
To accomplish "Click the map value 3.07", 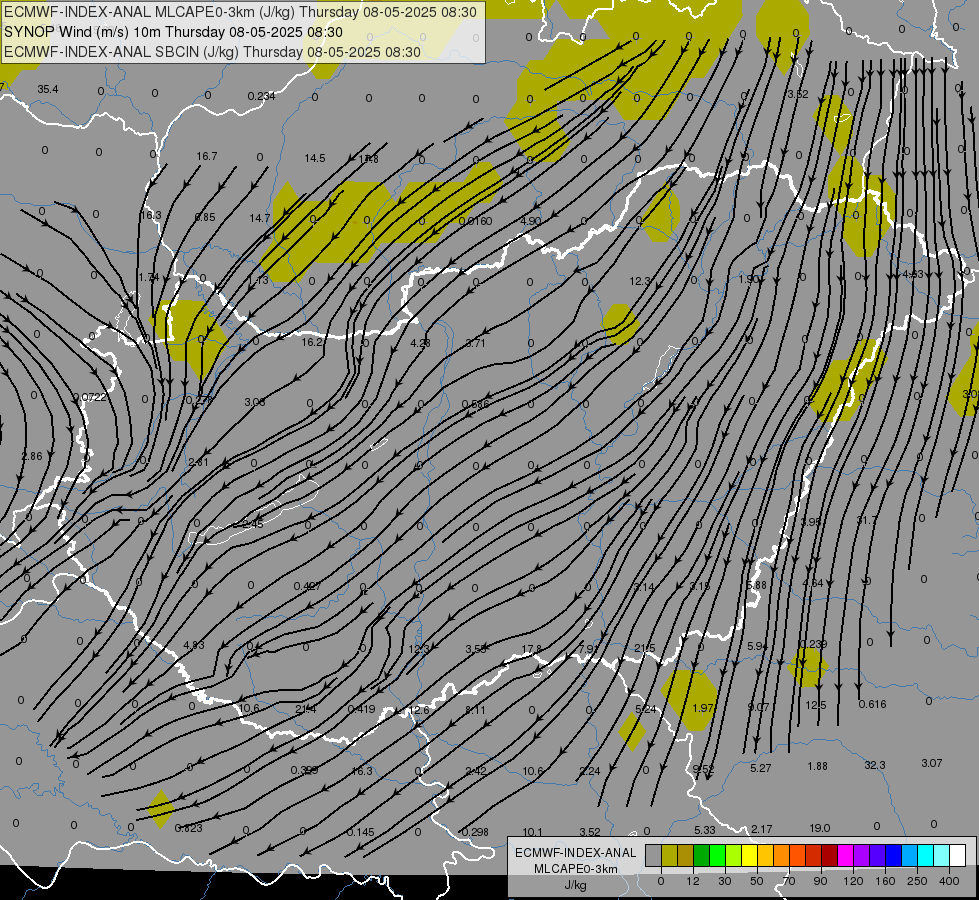I will click(932, 763).
